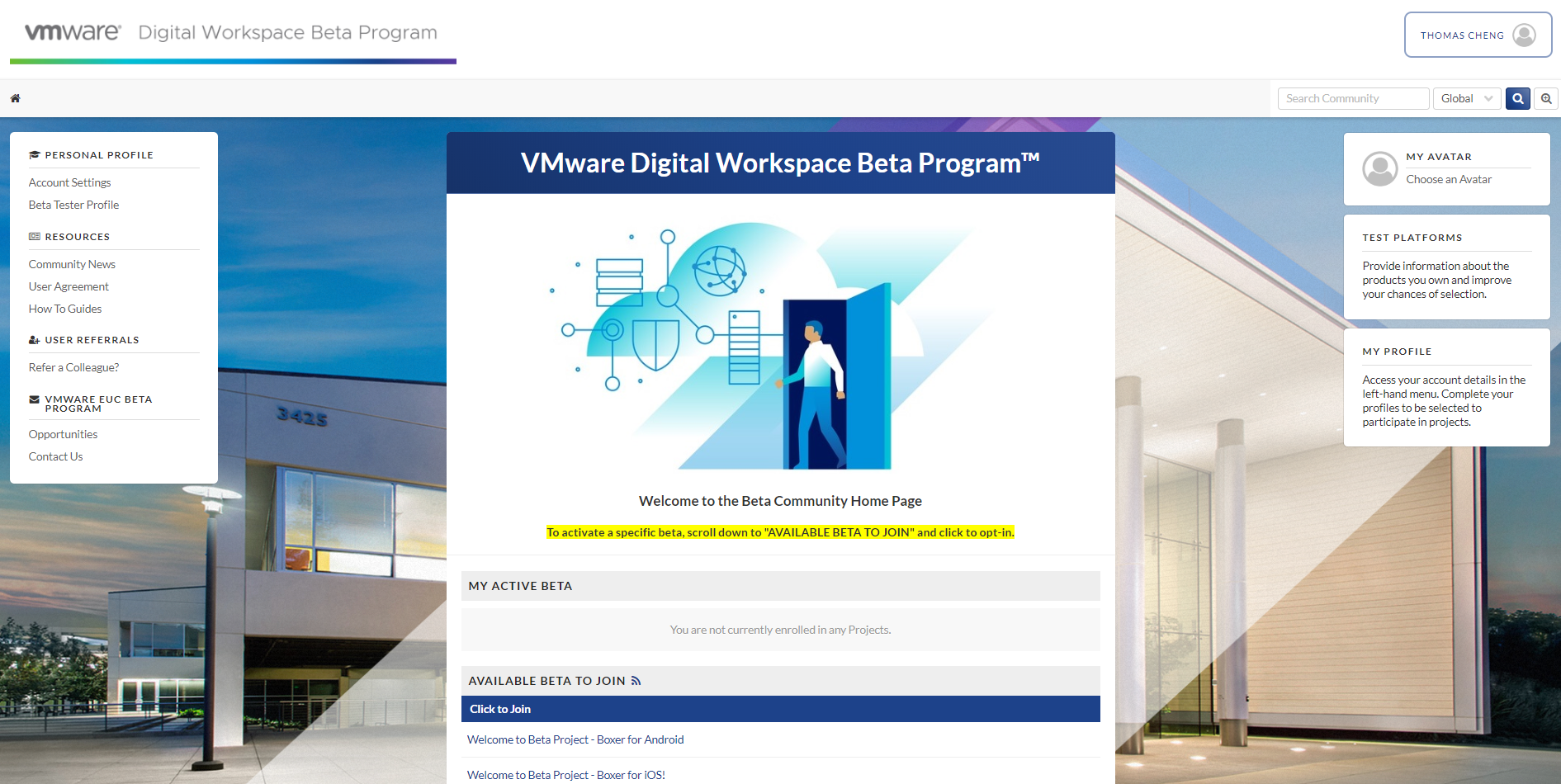Open How To Guides
Image resolution: width=1561 pixels, height=784 pixels.
65,309
